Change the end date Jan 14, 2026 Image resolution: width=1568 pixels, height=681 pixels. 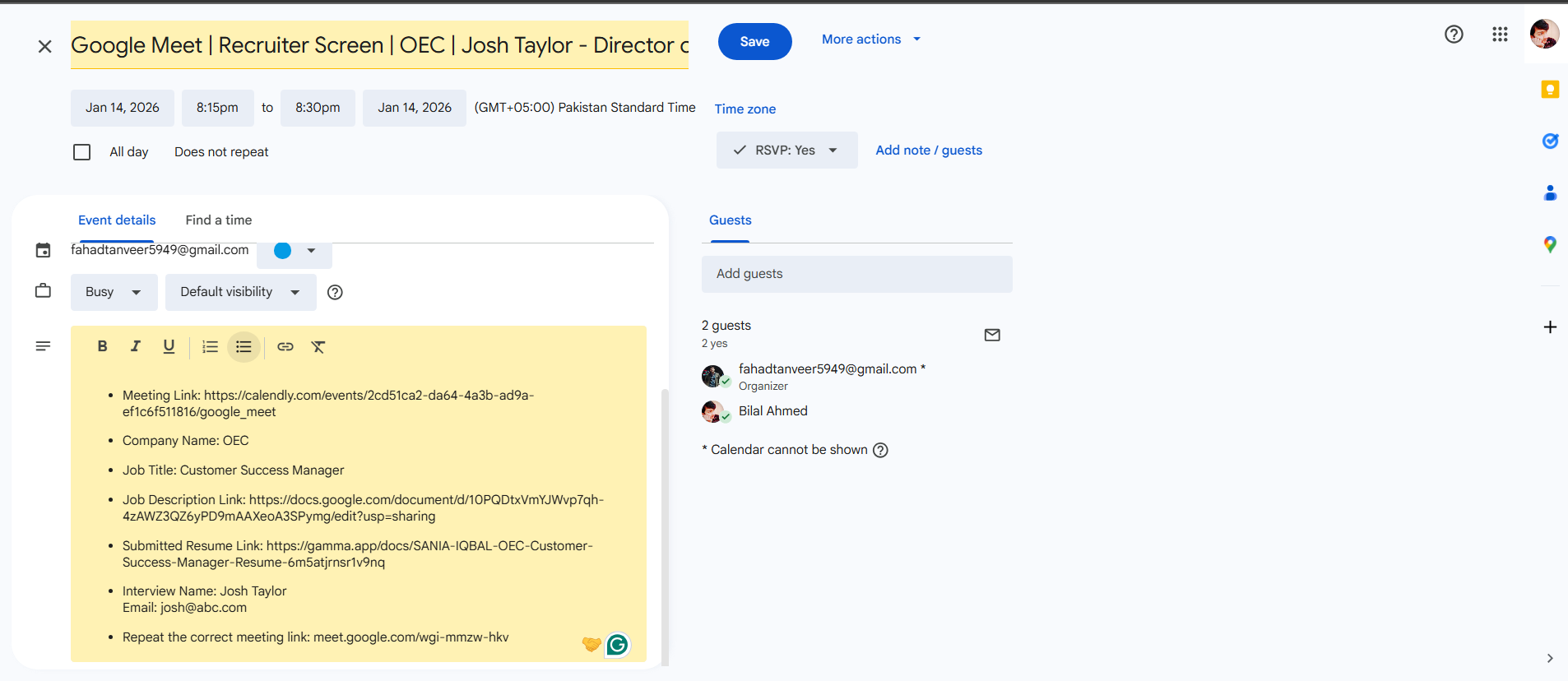point(415,108)
